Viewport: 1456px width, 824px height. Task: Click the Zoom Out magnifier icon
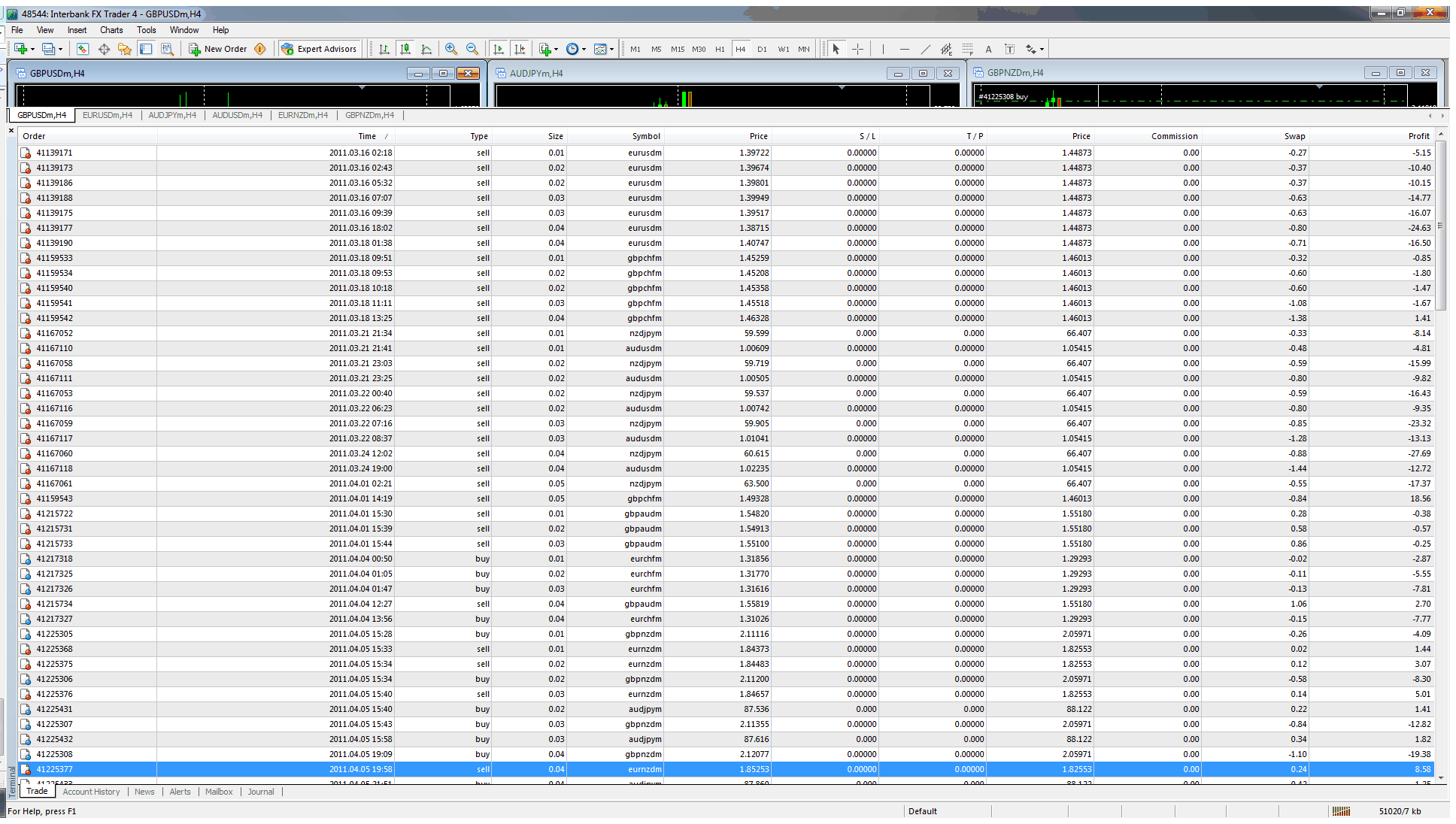pos(472,49)
